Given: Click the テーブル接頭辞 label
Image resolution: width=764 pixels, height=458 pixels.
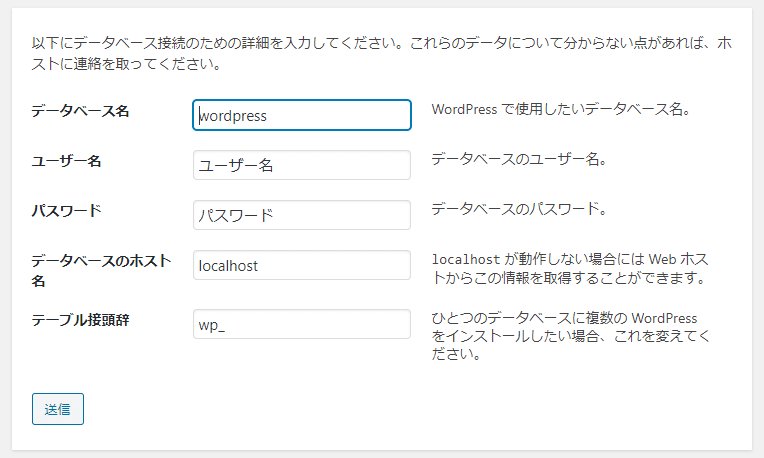Looking at the screenshot, I should pos(80,319).
